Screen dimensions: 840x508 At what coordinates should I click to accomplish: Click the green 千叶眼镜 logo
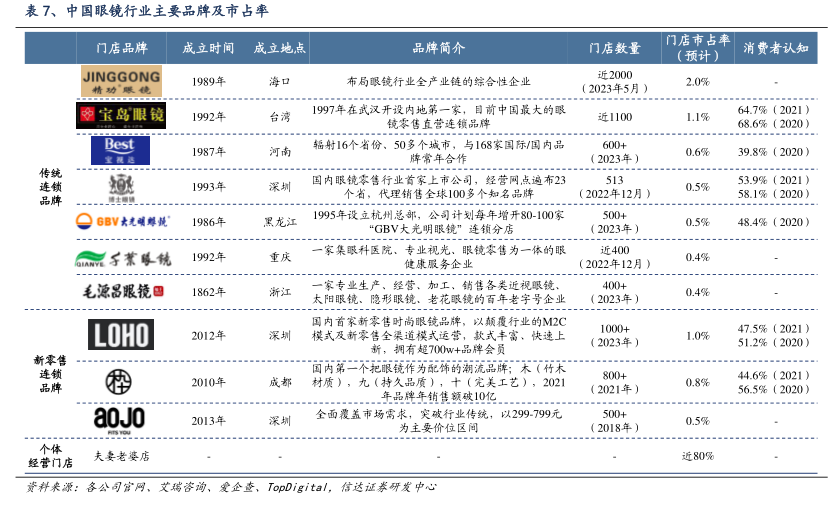click(x=121, y=258)
